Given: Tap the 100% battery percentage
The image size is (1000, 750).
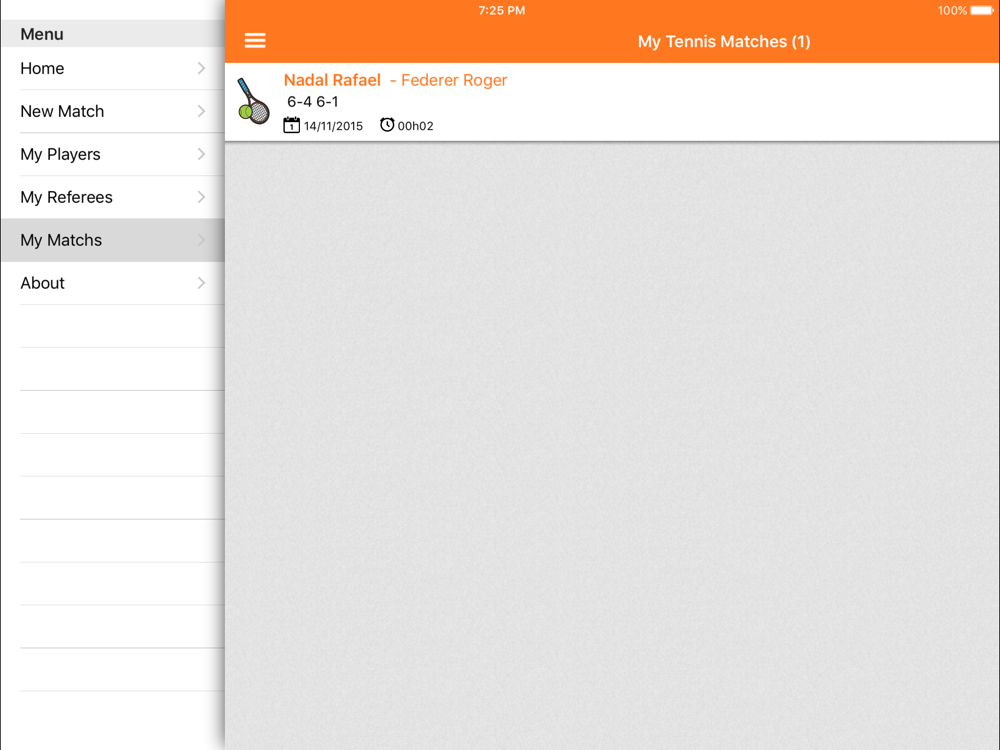Looking at the screenshot, I should pyautogui.click(x=952, y=10).
